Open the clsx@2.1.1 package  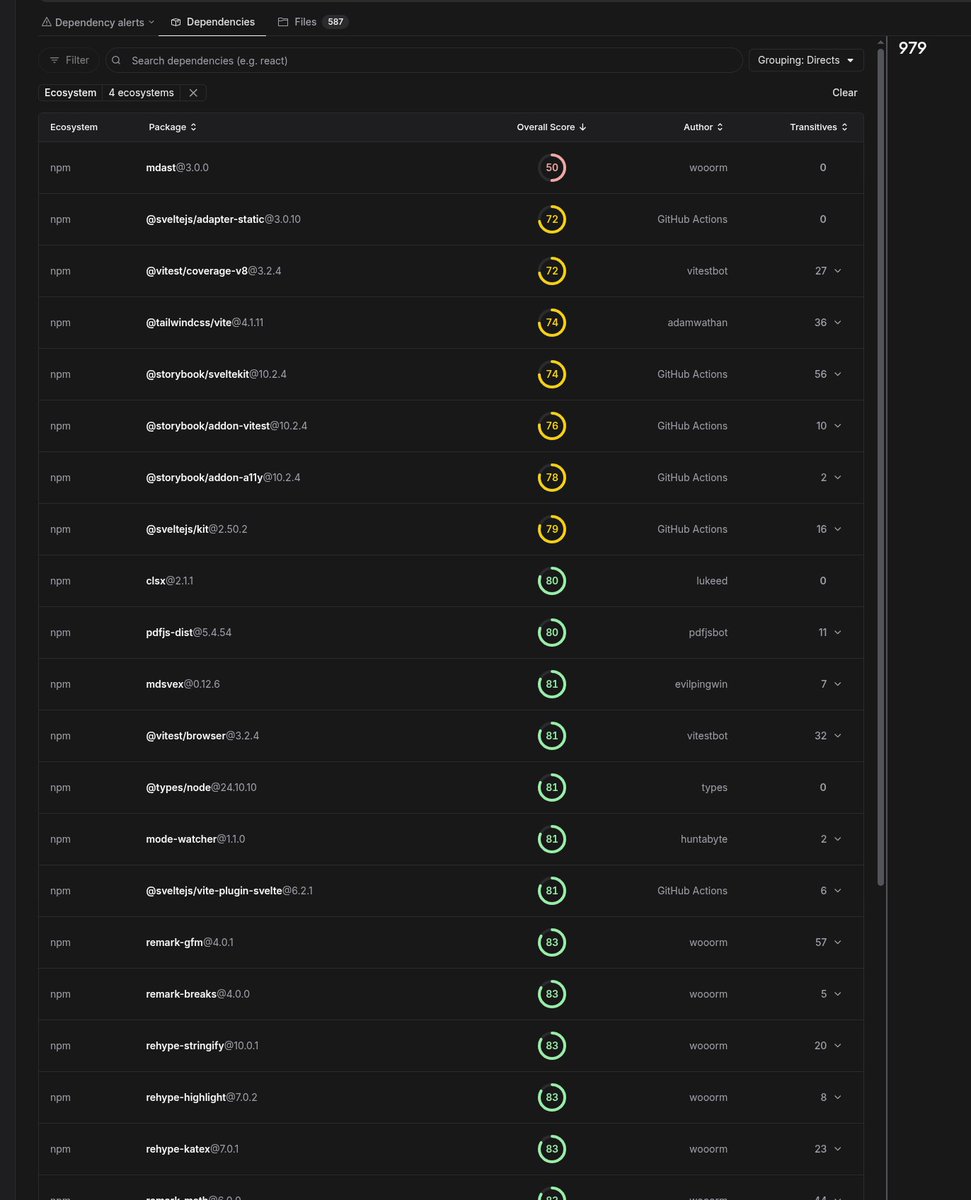point(170,581)
